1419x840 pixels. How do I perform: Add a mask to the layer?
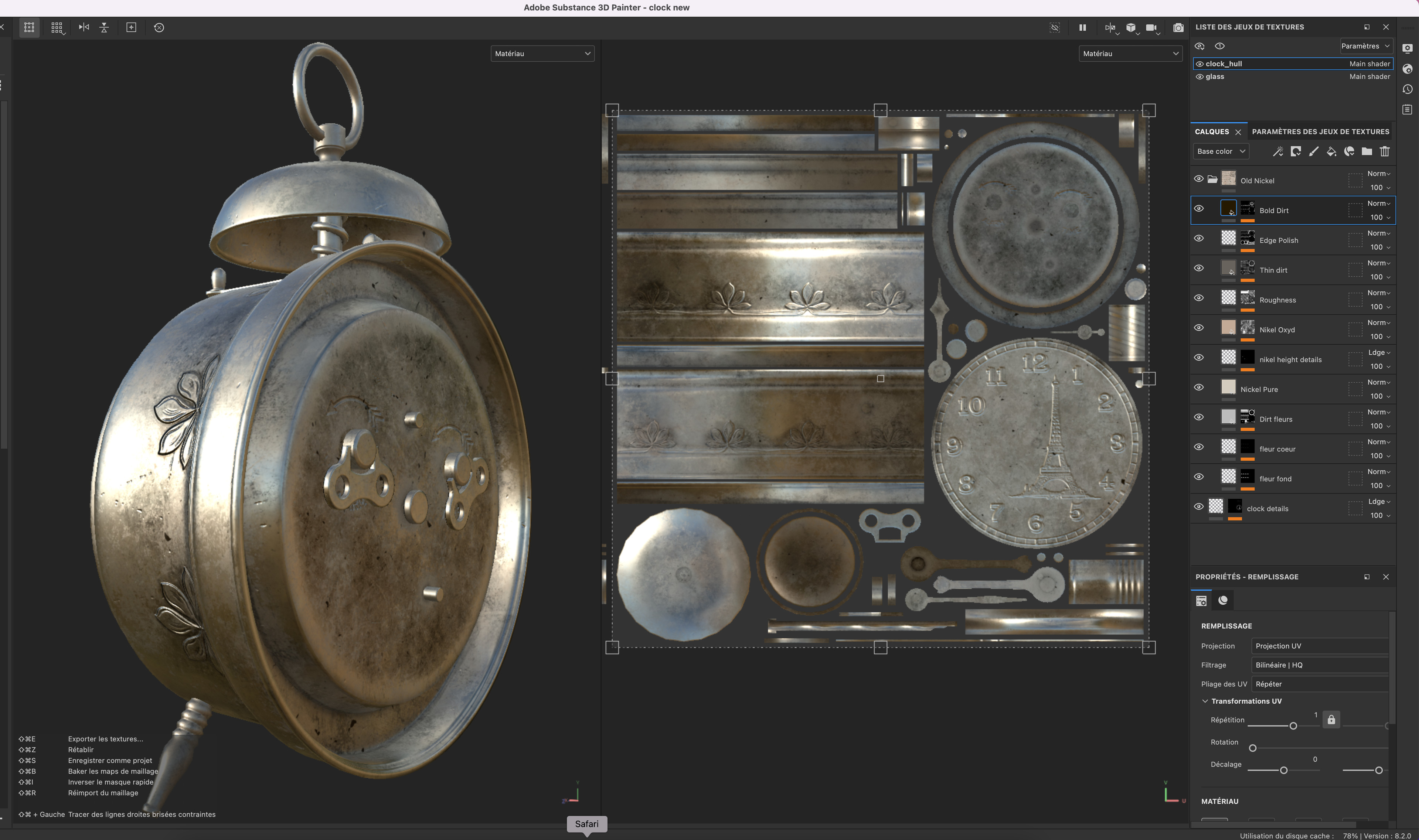pyautogui.click(x=1296, y=151)
